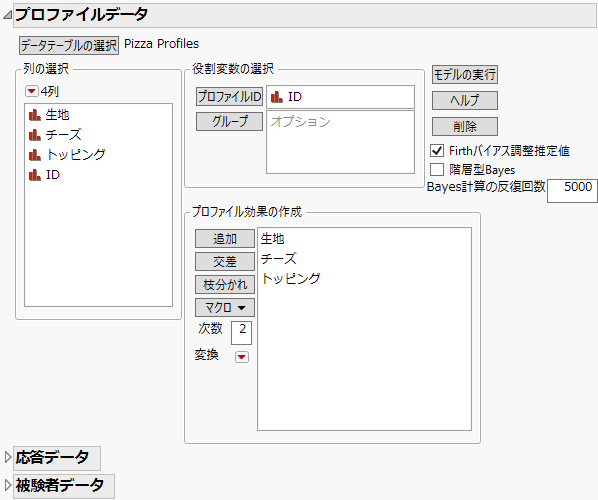Open the 変換 red triangle menu
This screenshot has width=598, height=500.
(x=242, y=357)
